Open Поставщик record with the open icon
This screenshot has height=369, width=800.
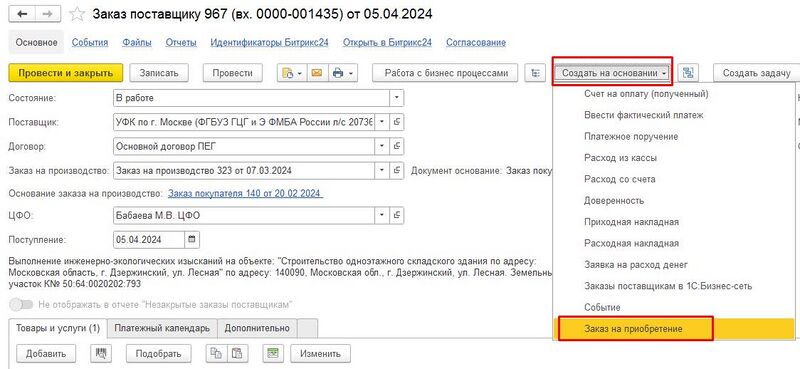pos(397,122)
